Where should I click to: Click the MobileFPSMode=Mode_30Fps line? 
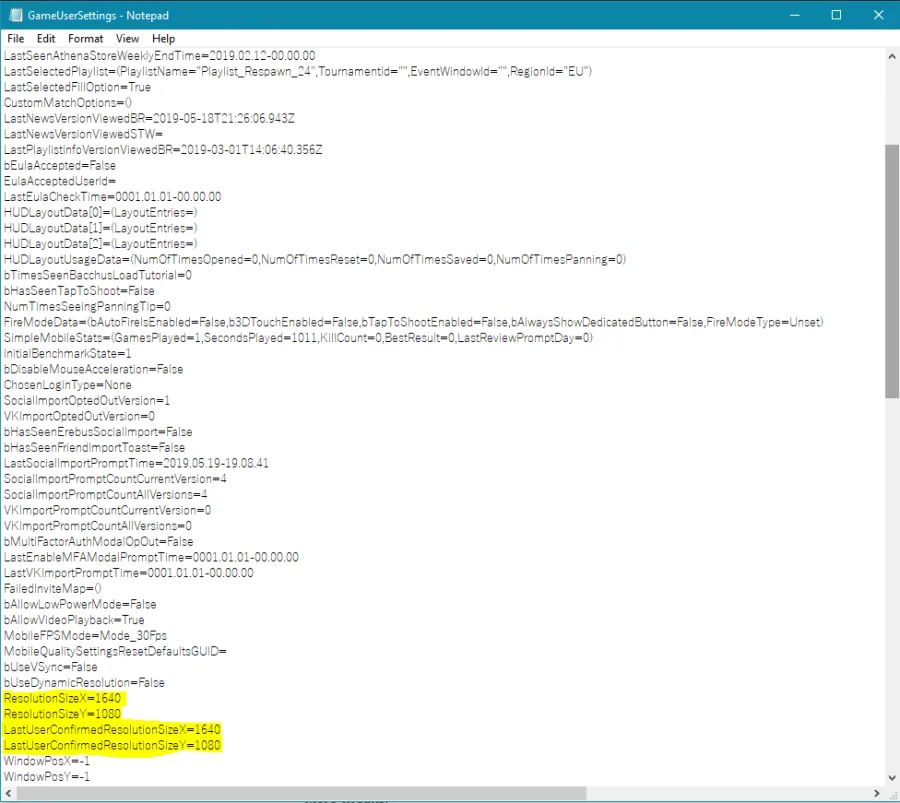point(85,635)
